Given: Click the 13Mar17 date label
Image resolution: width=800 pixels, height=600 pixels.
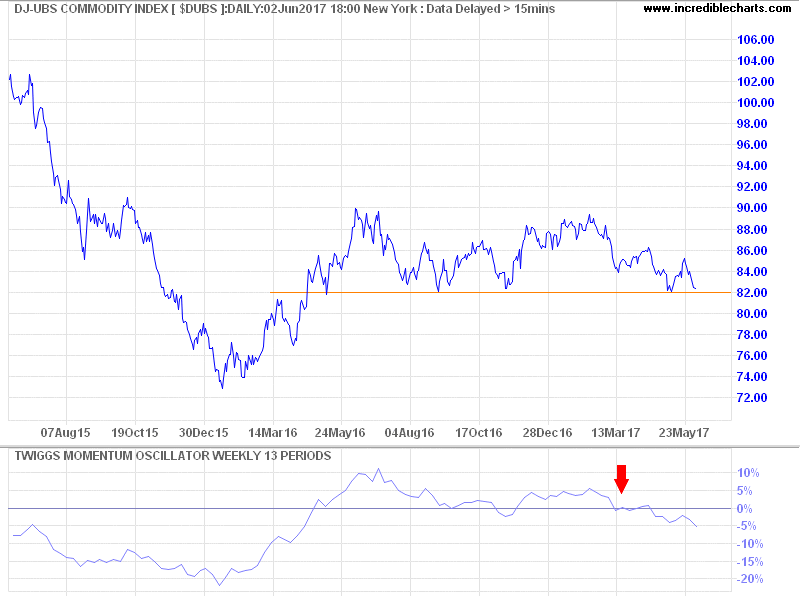Looking at the screenshot, I should coord(616,433).
